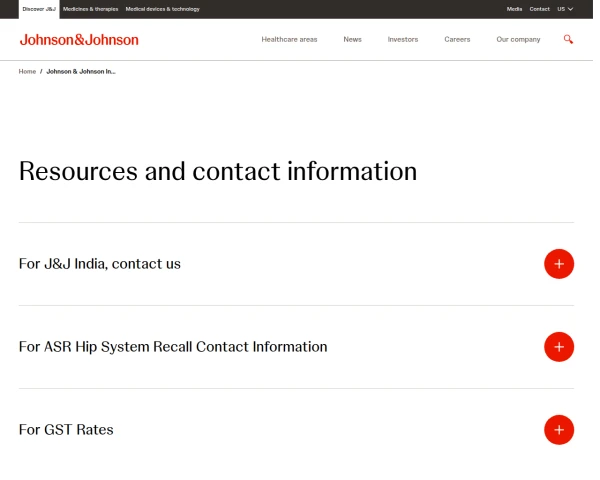
Task: Click the Media link in top bar
Action: click(514, 8)
